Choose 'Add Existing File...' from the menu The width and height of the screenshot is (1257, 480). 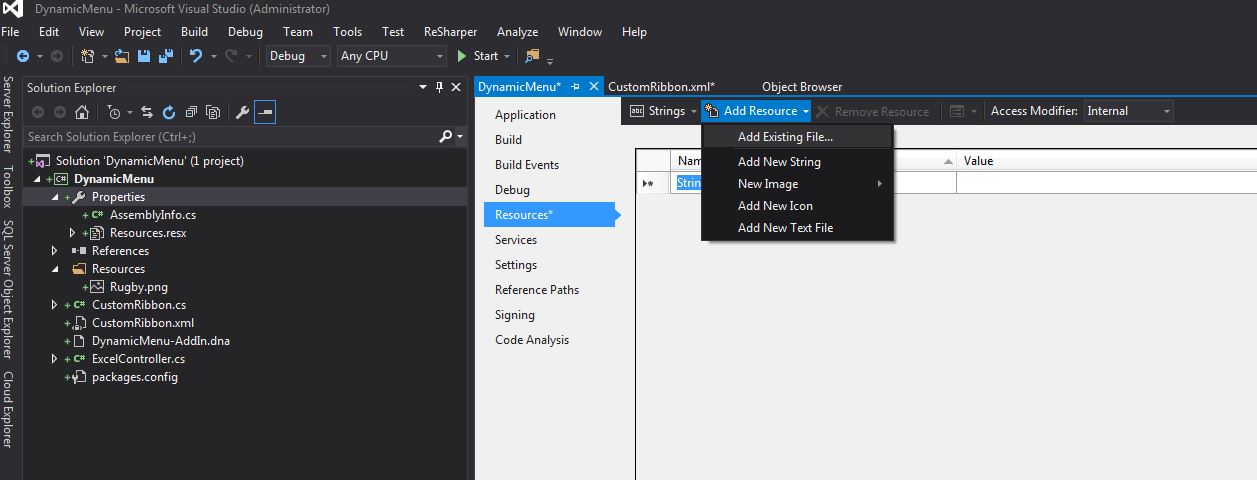(x=785, y=137)
